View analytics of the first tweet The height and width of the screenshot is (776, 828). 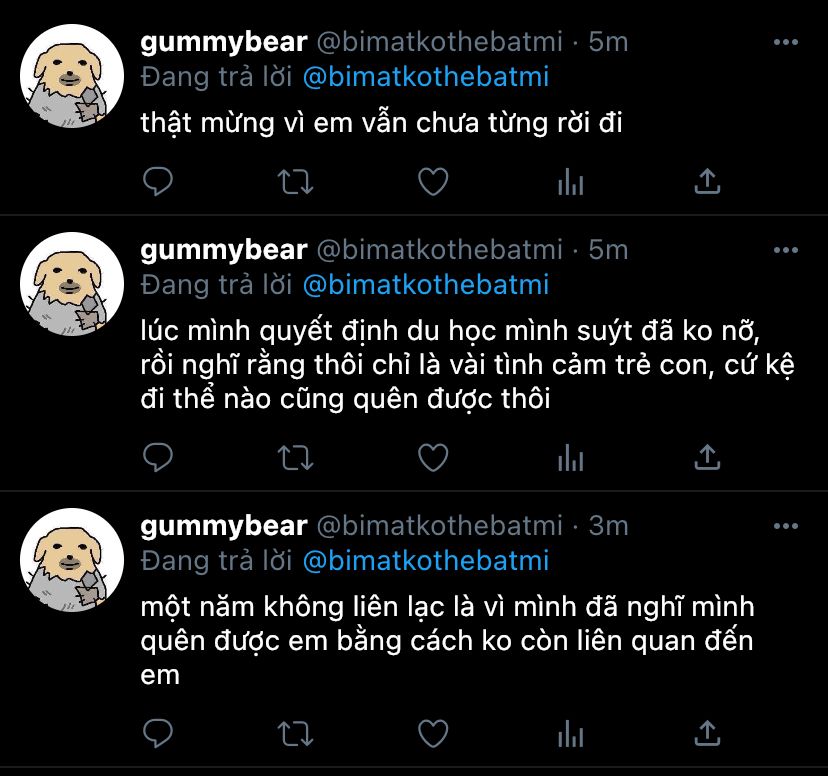tap(570, 182)
